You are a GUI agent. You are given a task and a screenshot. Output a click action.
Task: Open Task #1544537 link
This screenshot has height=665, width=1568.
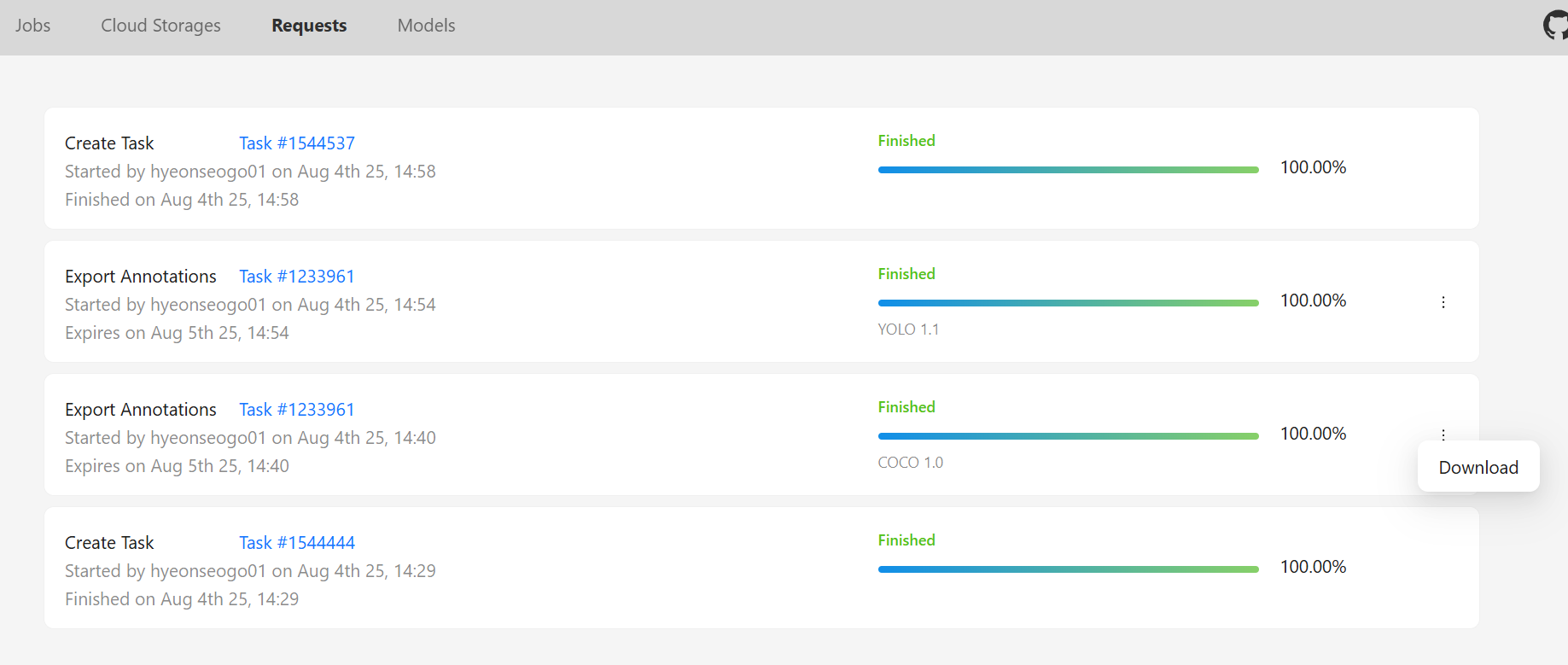[x=297, y=143]
